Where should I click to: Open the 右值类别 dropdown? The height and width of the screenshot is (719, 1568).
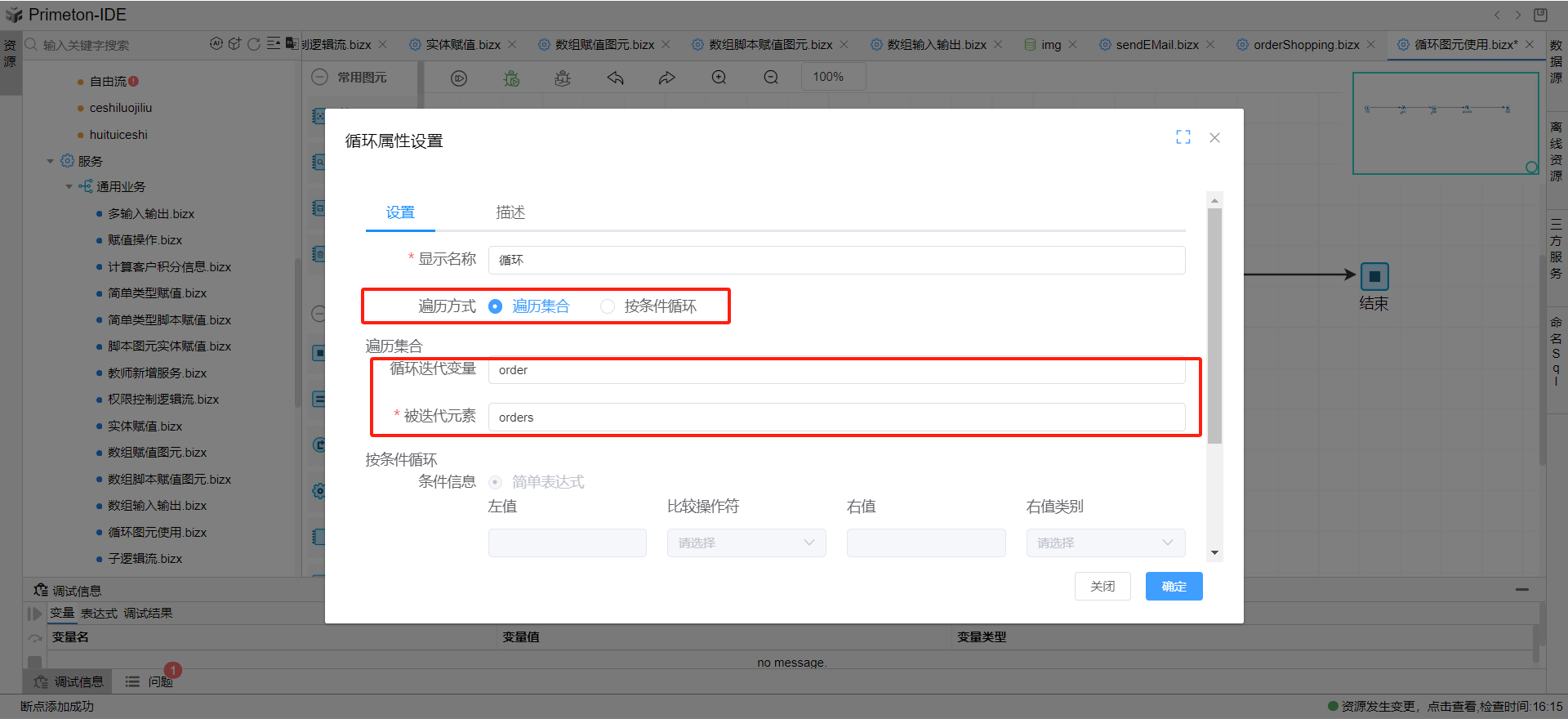pyautogui.click(x=1105, y=543)
